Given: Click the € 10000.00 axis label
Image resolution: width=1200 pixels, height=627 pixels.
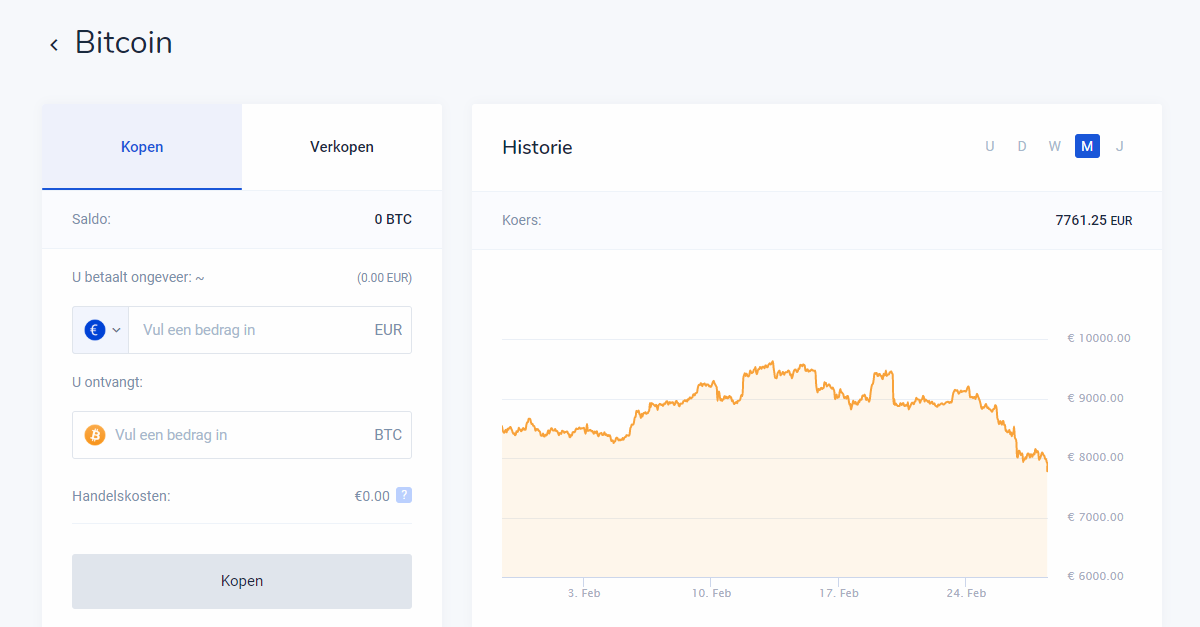Looking at the screenshot, I should [x=1099, y=338].
